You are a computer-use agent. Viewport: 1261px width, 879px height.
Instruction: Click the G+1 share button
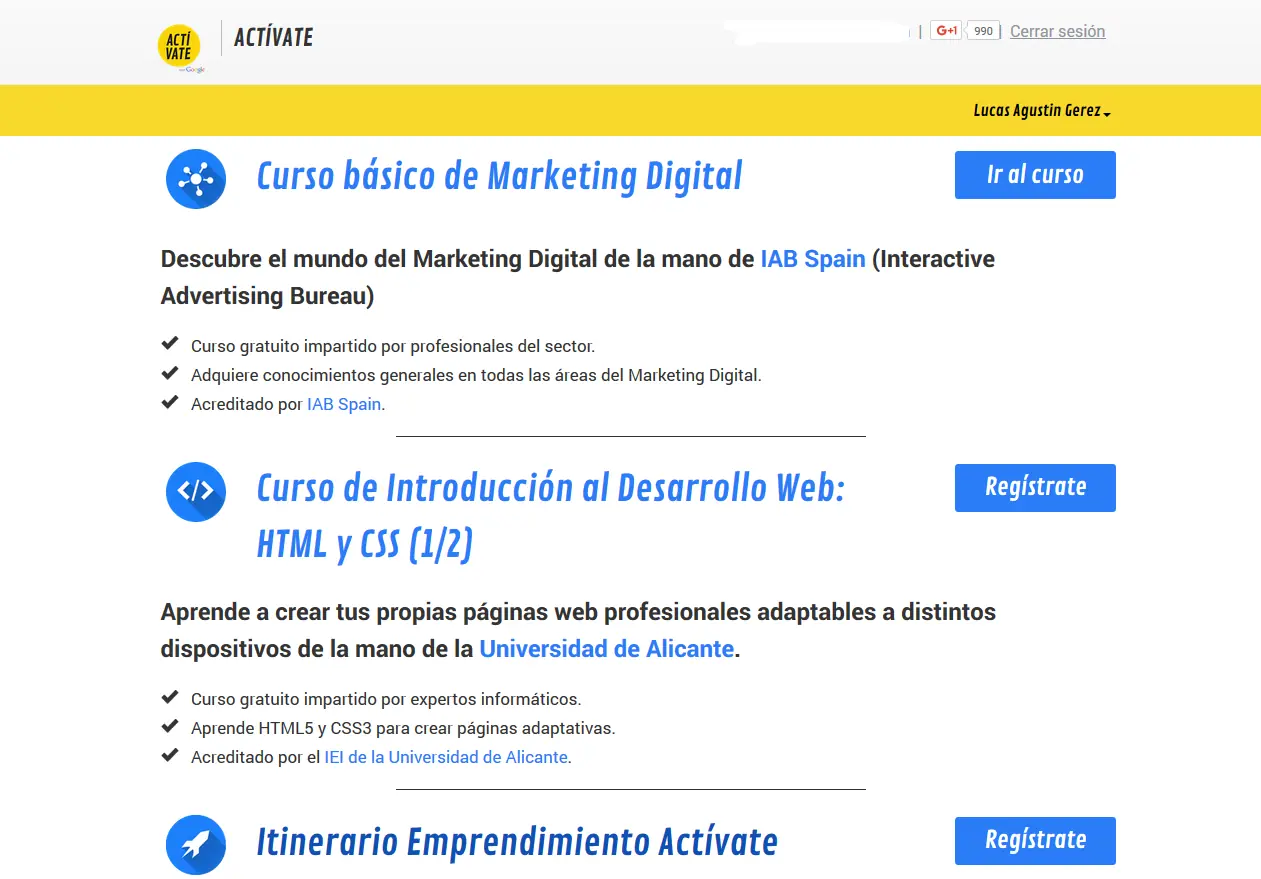click(x=946, y=31)
